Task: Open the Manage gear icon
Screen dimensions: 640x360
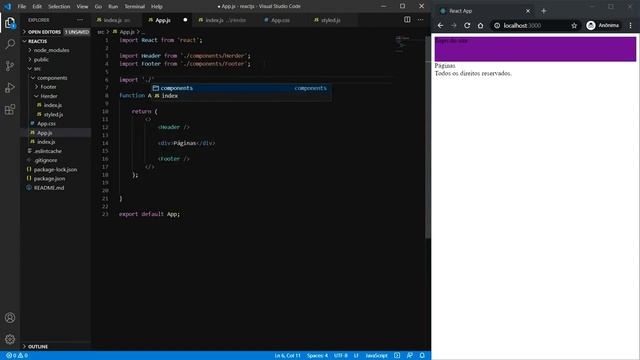Action: pyautogui.click(x=10, y=339)
